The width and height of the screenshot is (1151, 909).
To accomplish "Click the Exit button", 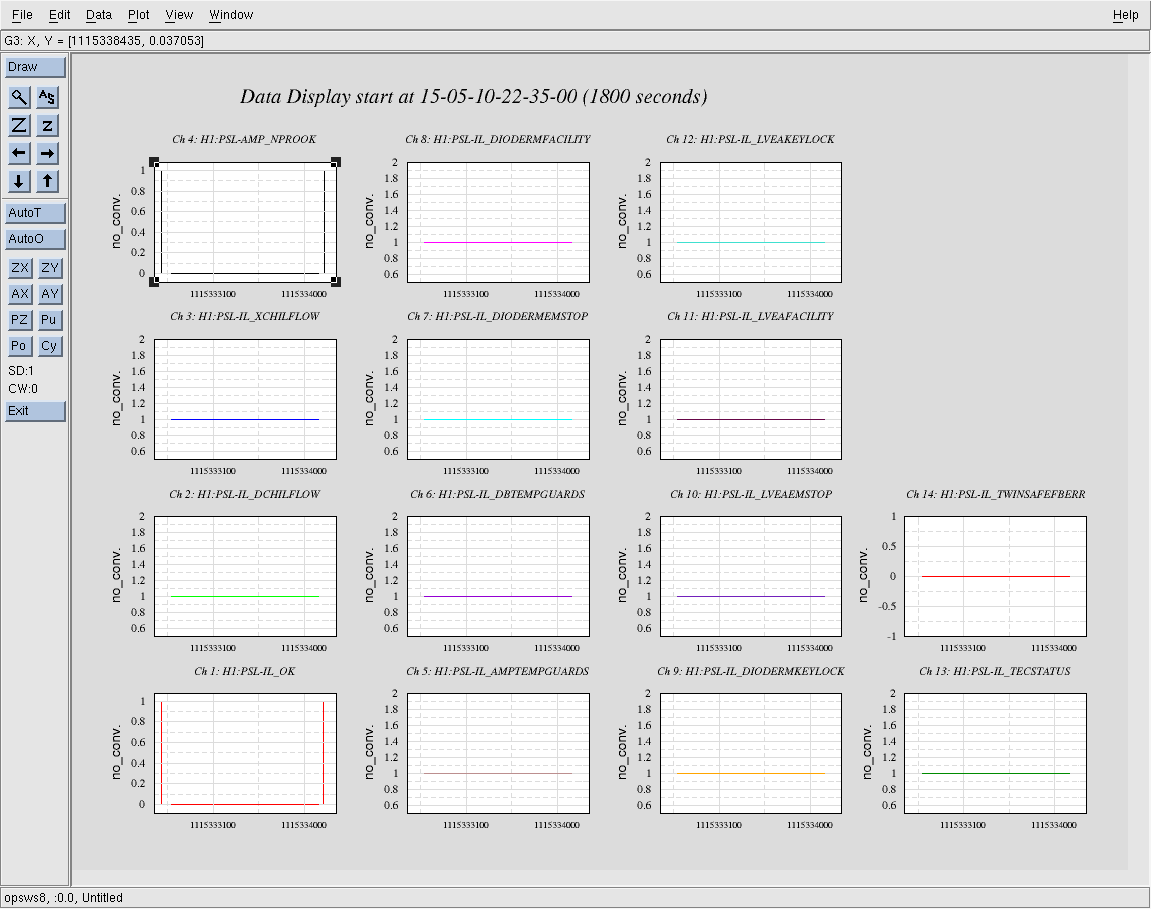I will [x=35, y=411].
